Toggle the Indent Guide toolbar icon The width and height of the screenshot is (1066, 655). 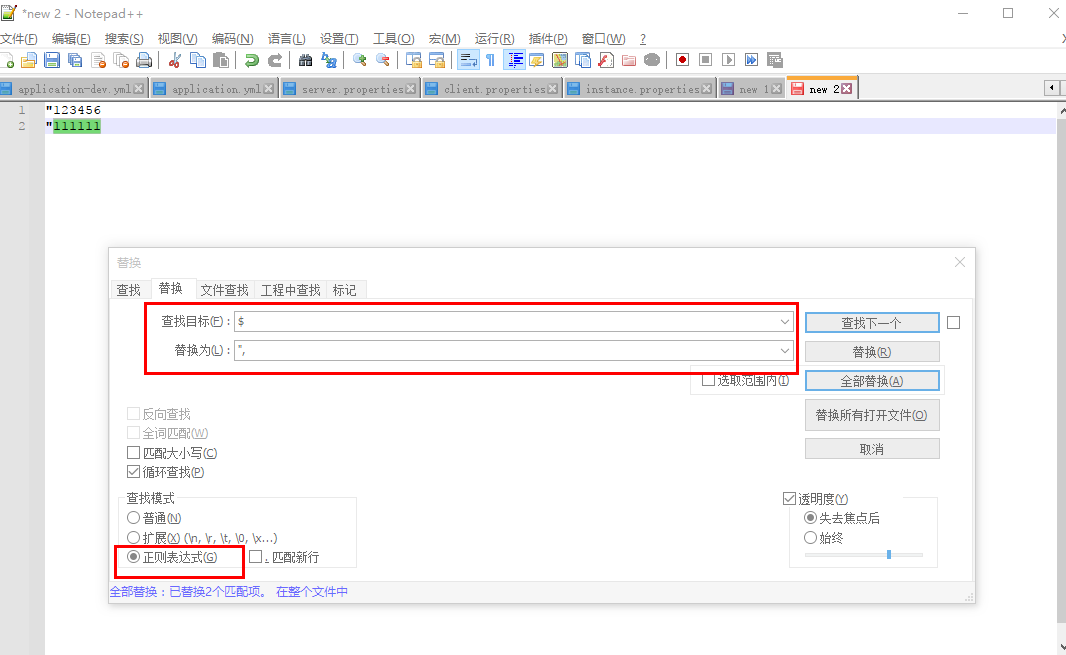tap(514, 61)
